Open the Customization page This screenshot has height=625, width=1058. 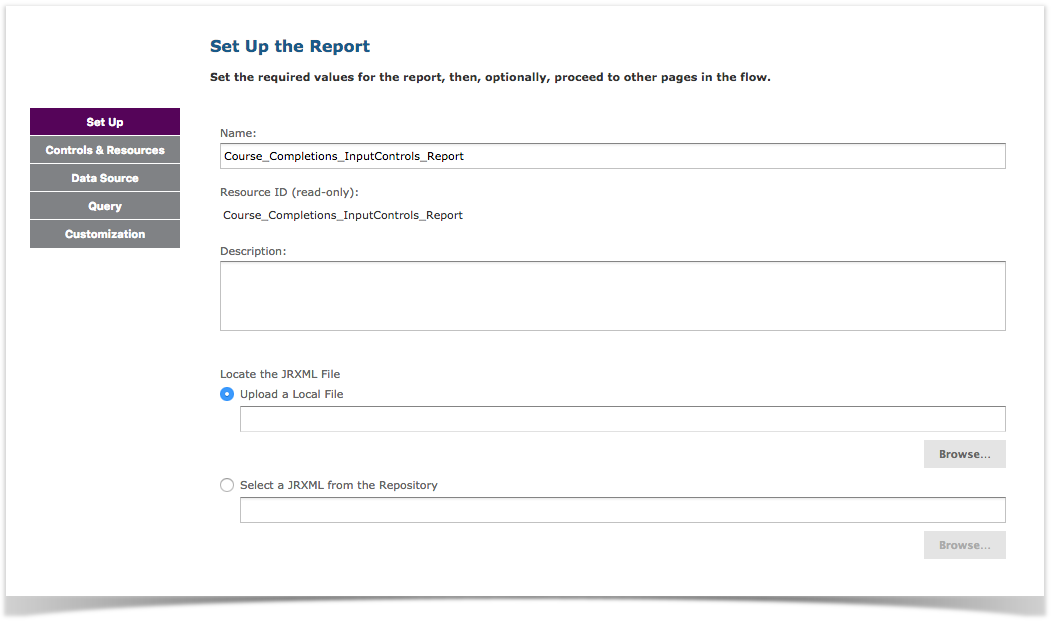point(105,234)
